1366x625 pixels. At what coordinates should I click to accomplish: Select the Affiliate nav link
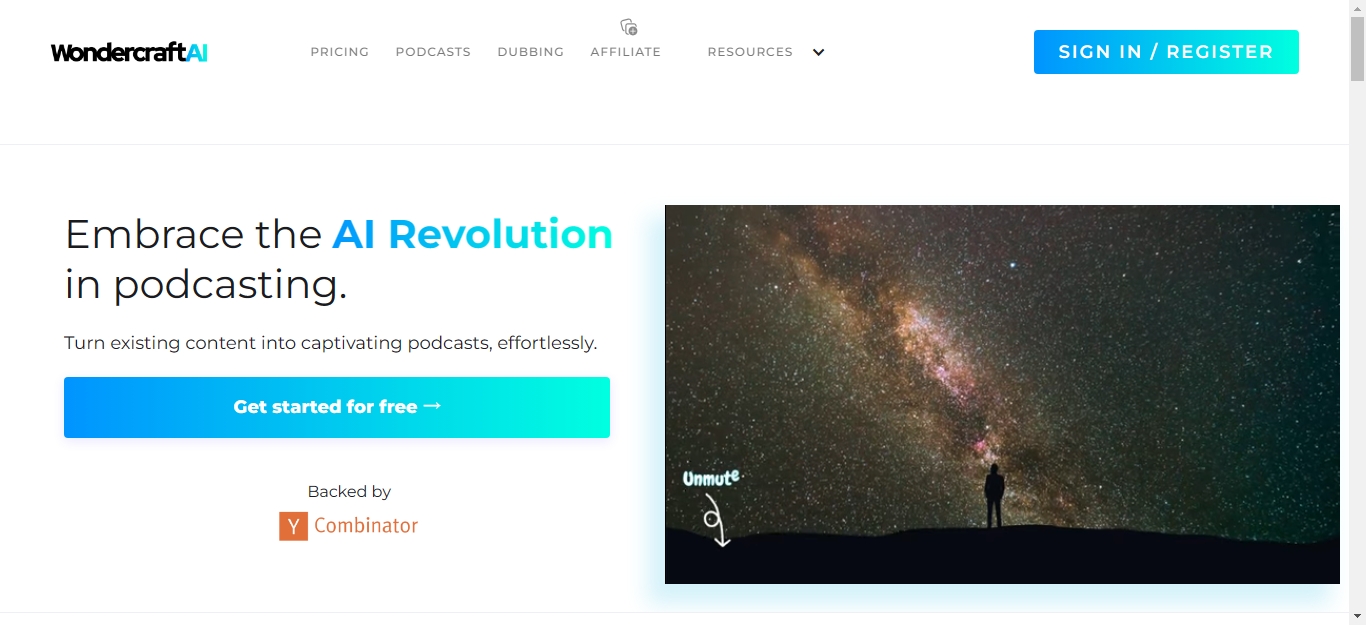(x=626, y=52)
